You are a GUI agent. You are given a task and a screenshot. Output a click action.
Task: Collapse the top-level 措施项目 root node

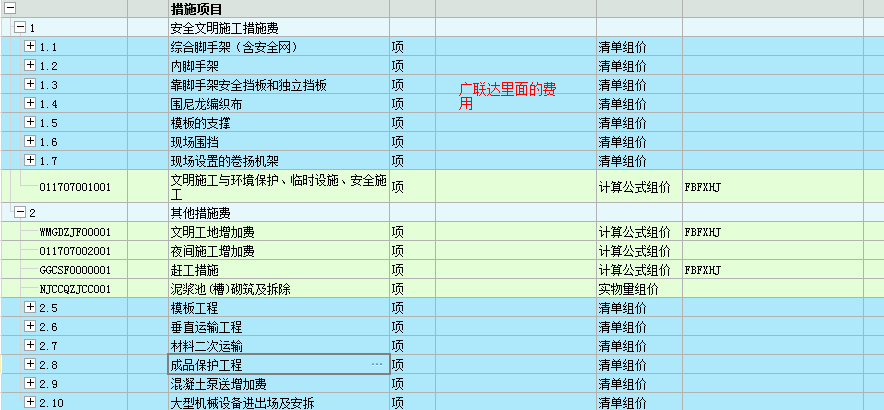pyautogui.click(x=10, y=8)
